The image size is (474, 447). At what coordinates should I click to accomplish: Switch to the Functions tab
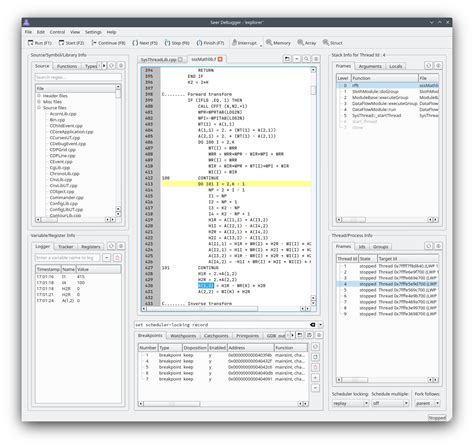pos(67,66)
